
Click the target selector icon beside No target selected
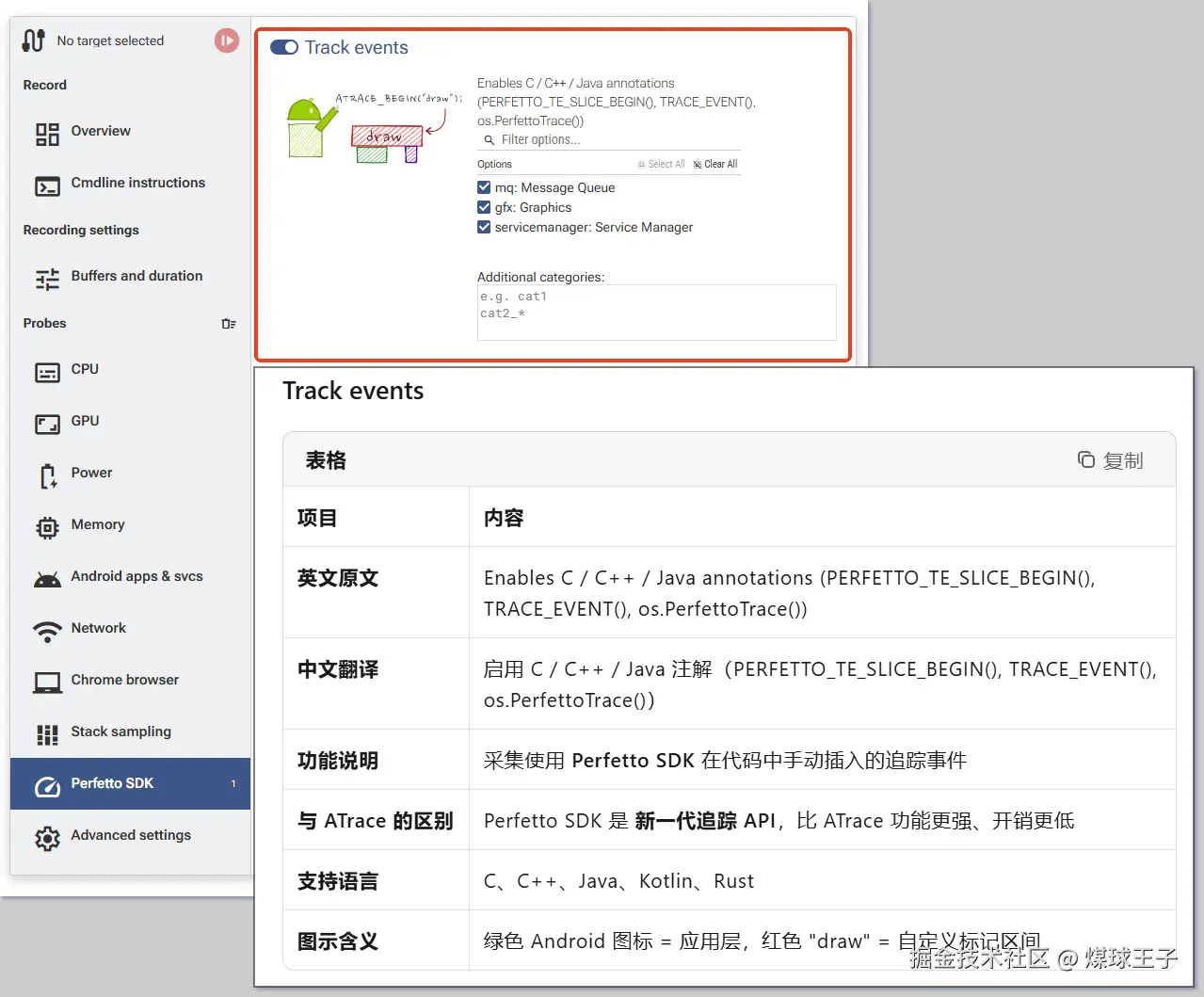34,40
